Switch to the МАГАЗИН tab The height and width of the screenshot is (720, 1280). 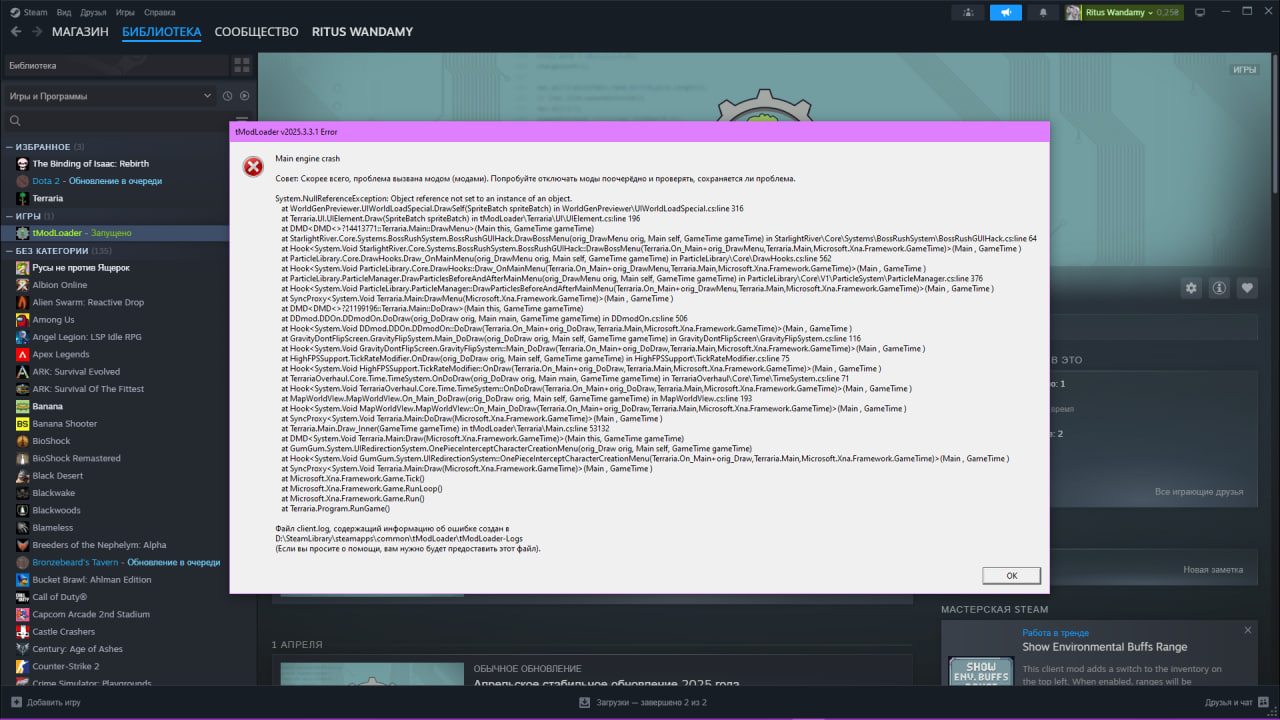pyautogui.click(x=80, y=32)
